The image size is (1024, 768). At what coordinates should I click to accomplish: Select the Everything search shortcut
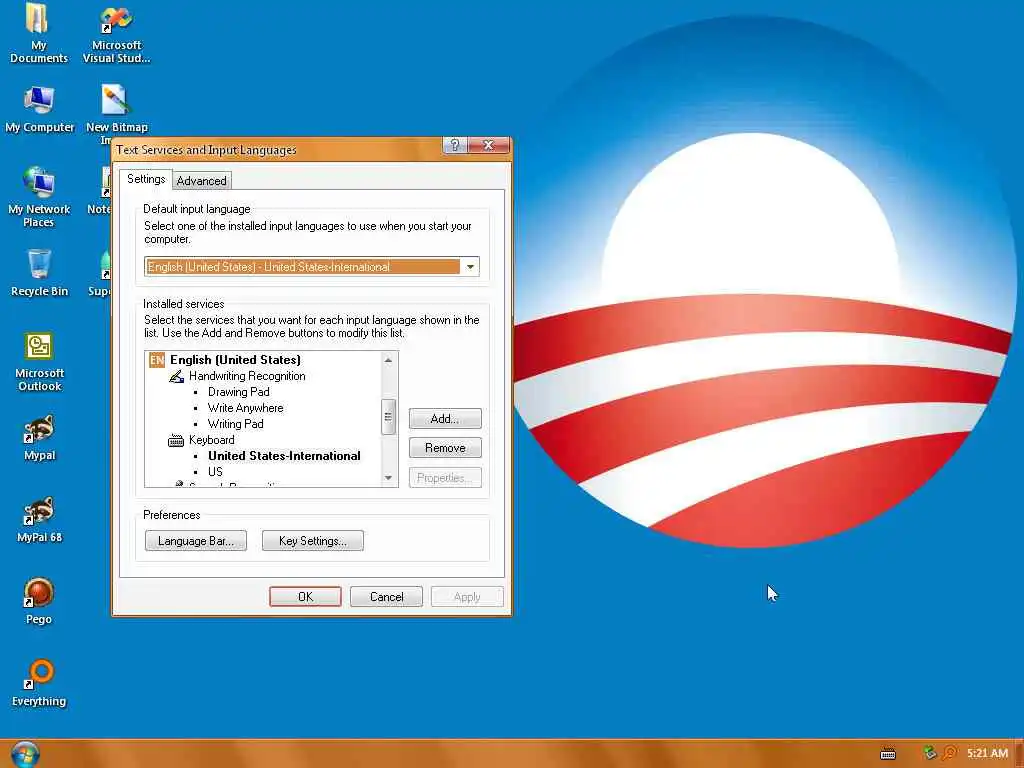(39, 682)
